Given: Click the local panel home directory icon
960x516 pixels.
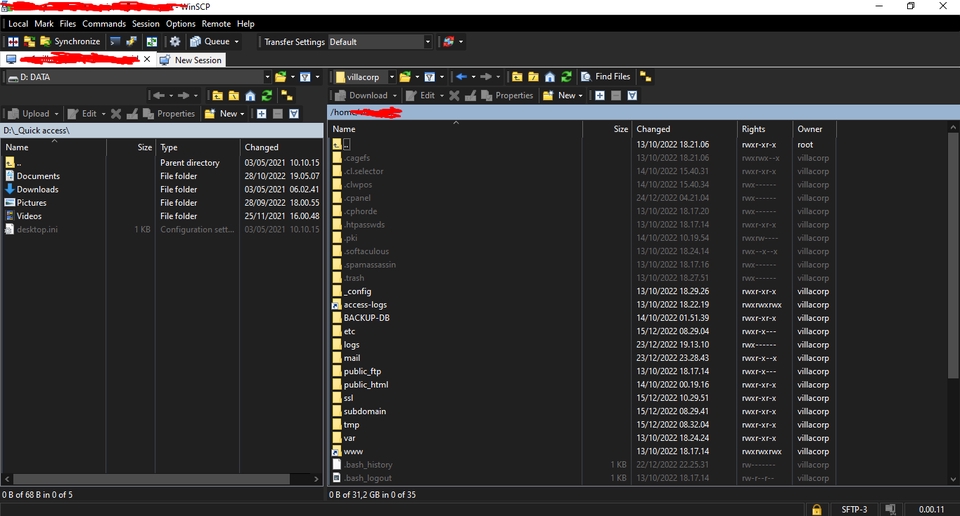Looking at the screenshot, I should pos(250,95).
